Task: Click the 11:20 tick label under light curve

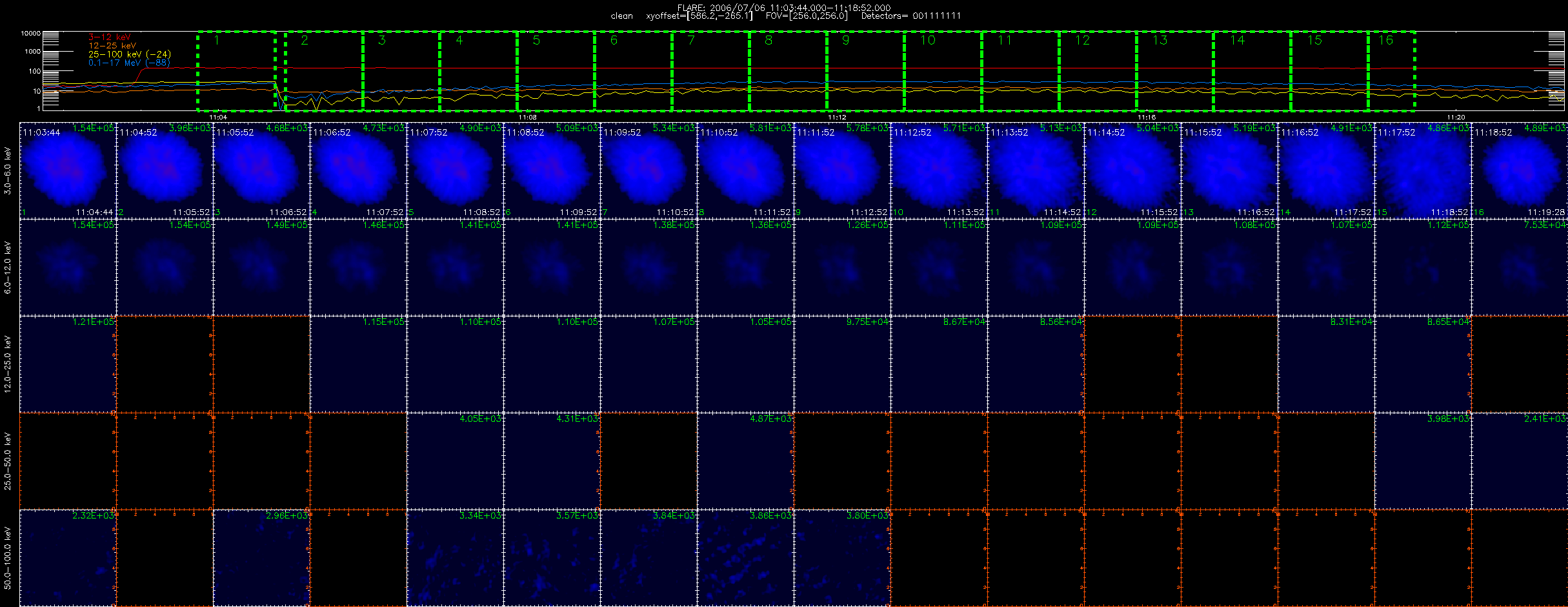Action: click(1456, 118)
